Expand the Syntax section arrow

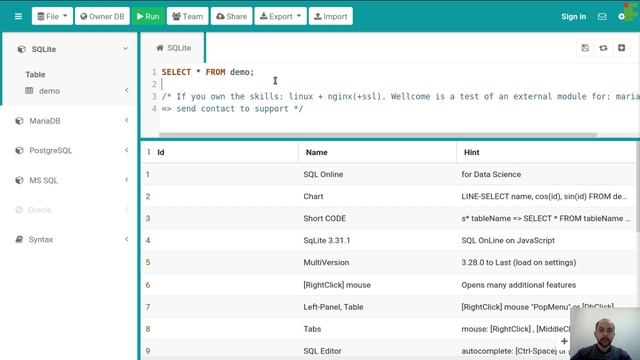(127, 239)
